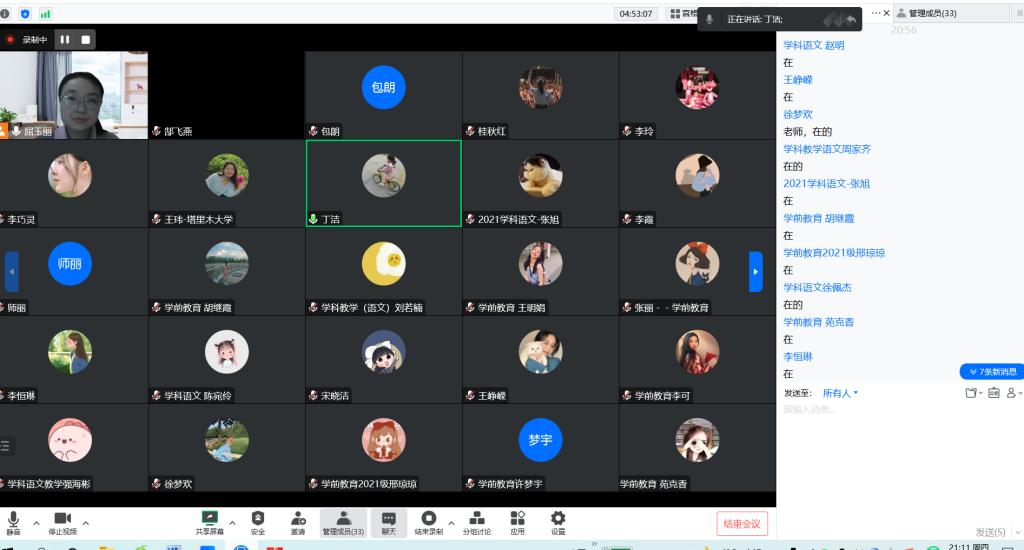Image resolution: width=1024 pixels, height=550 pixels.
Task: Stop recording via 结束录制 button
Action: (428, 519)
